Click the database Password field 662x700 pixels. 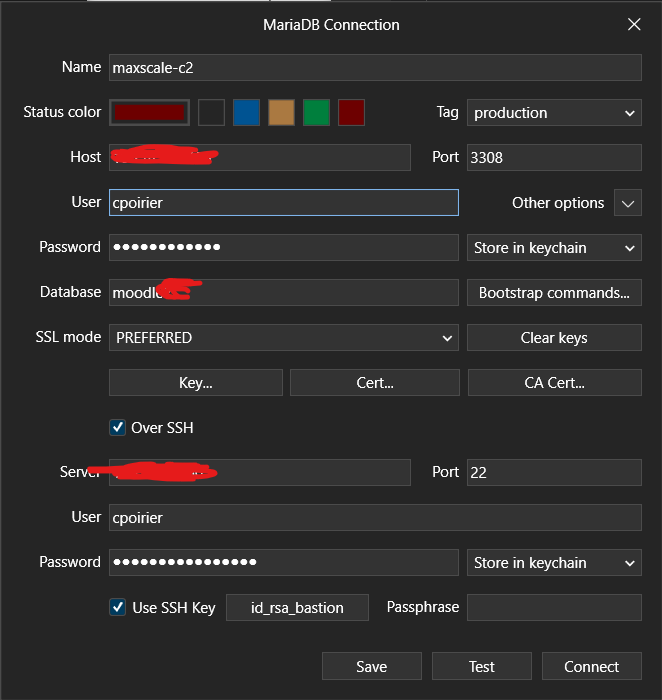[x=284, y=247]
